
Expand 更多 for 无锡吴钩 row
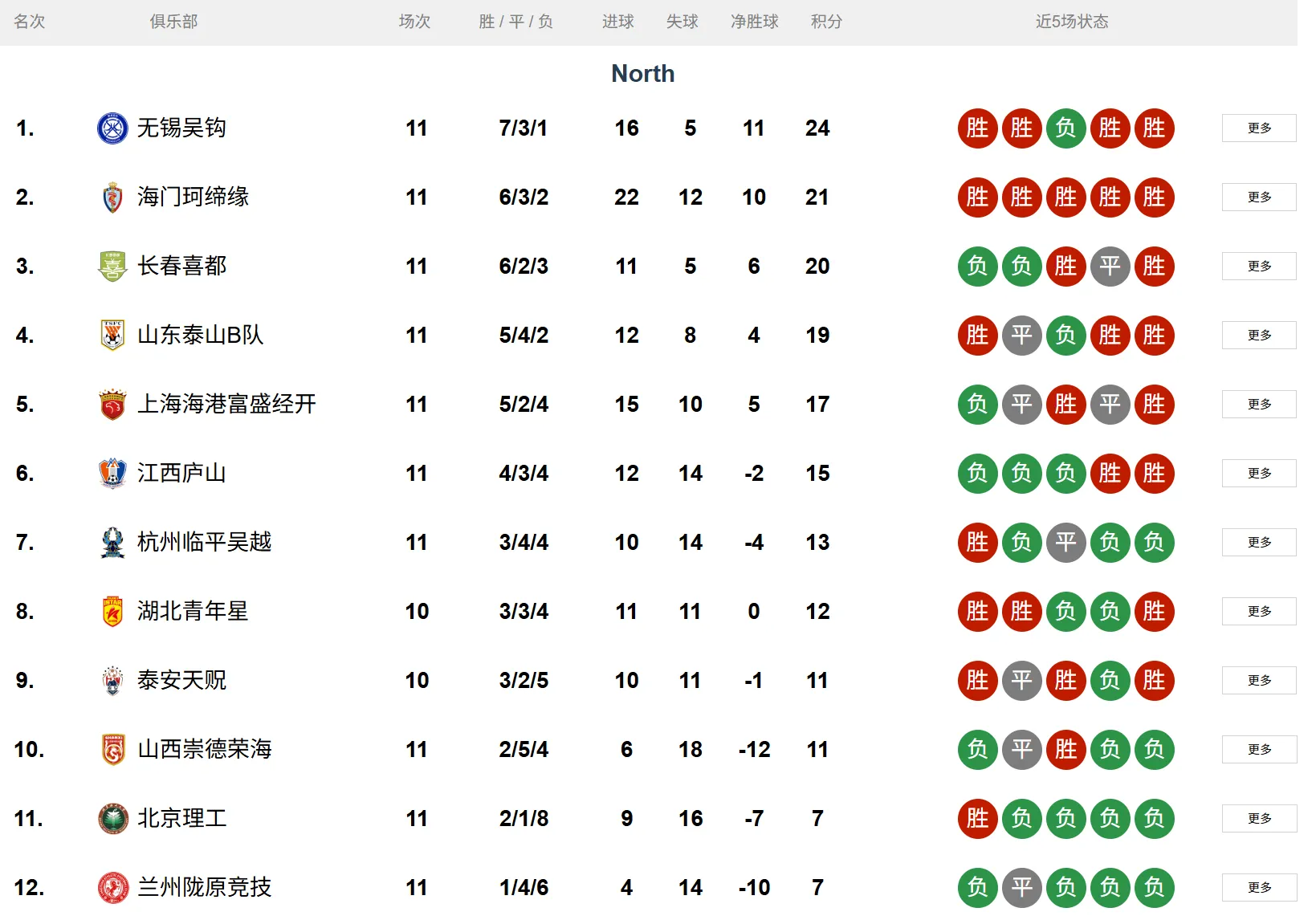[1259, 128]
